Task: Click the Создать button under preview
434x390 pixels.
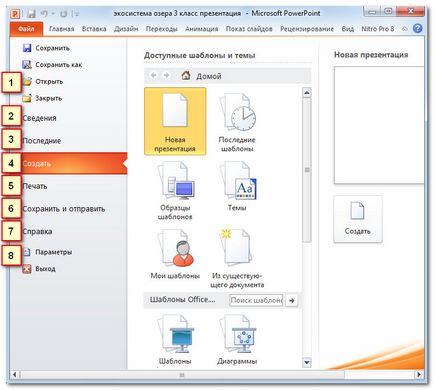Action: pos(358,219)
